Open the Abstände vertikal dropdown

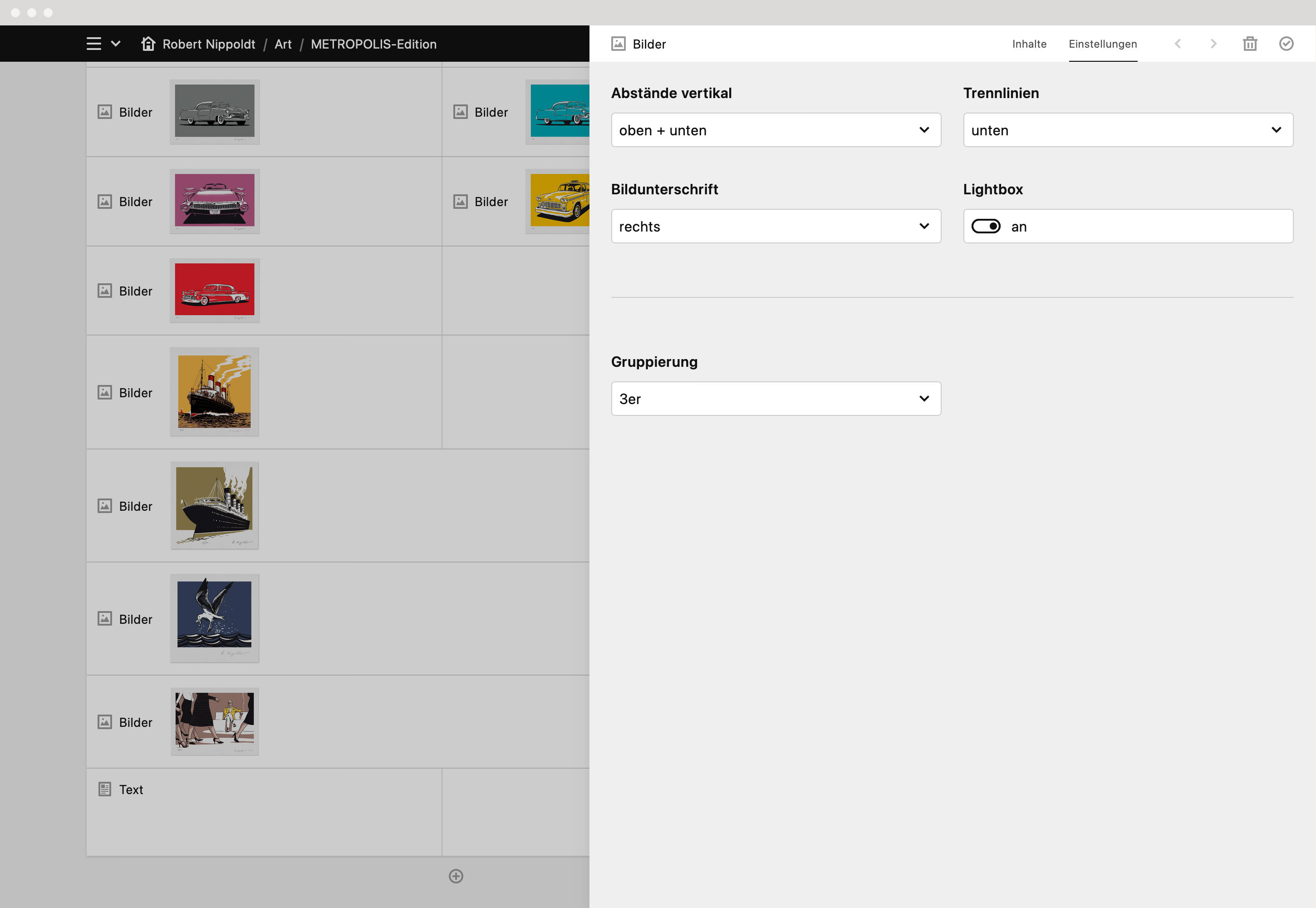(776, 130)
